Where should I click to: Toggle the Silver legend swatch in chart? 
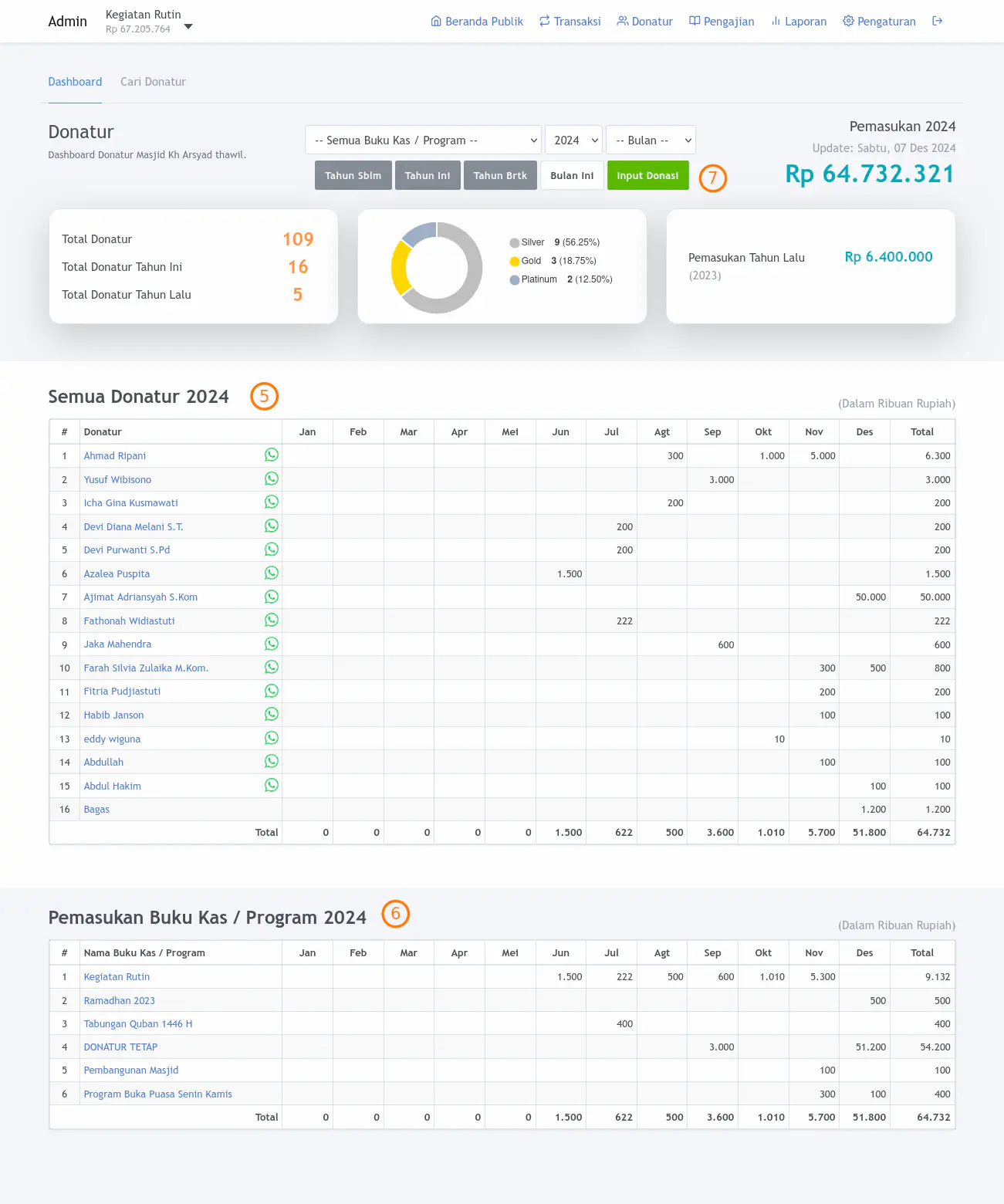coord(515,242)
